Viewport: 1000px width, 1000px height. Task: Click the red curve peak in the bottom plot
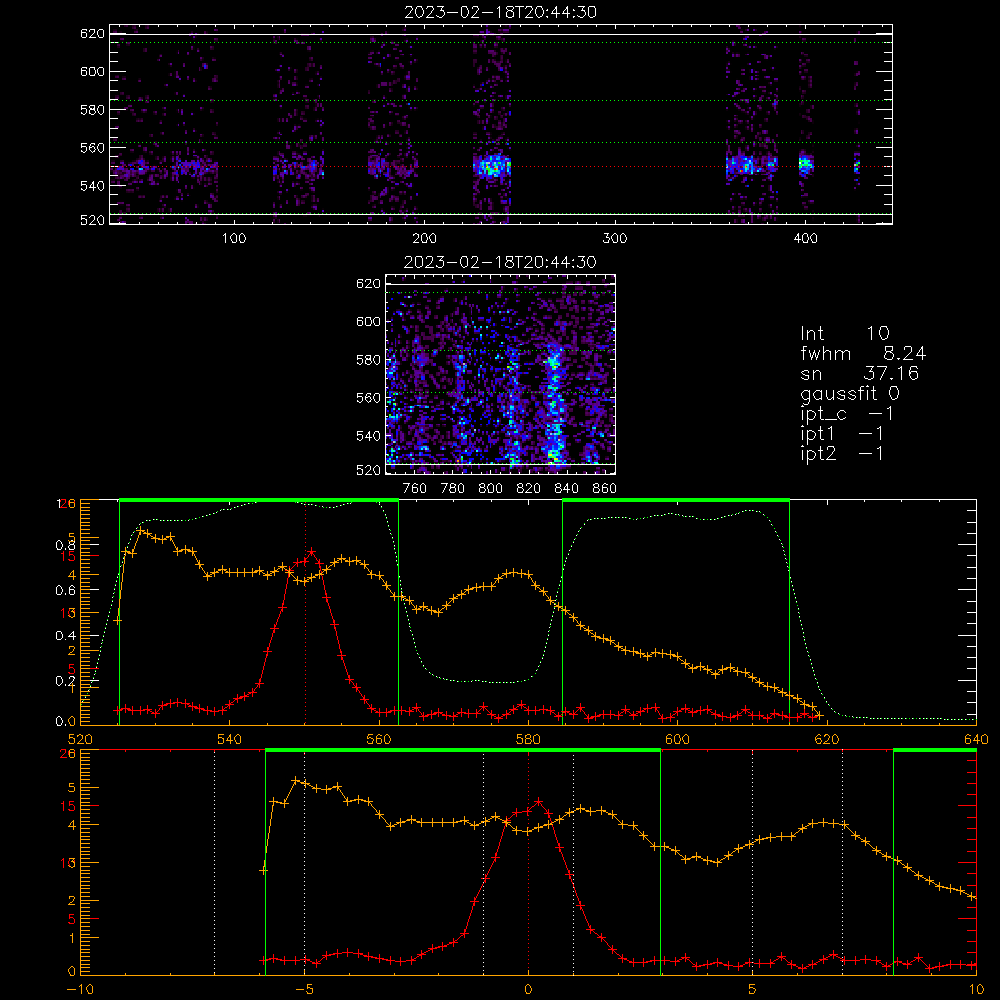coord(539,802)
